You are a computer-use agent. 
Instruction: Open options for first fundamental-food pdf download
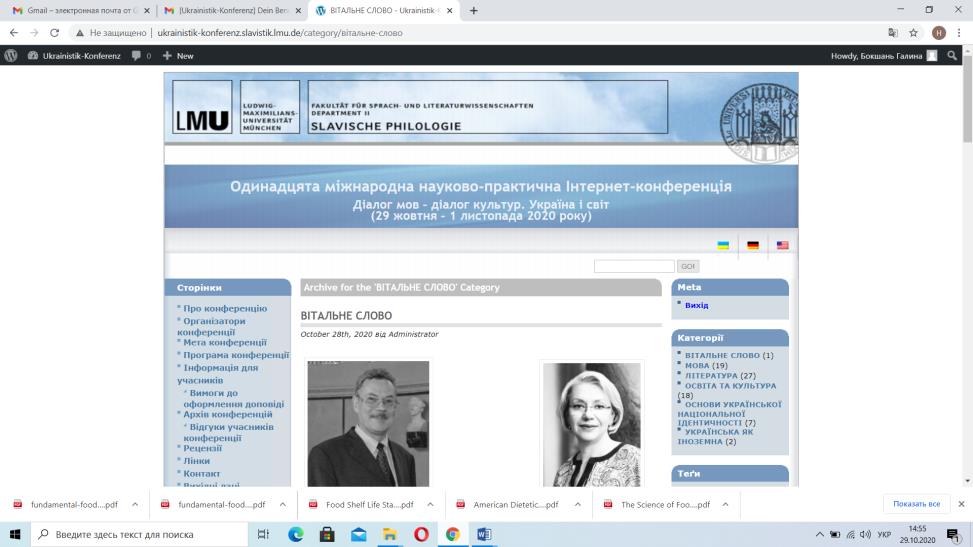coord(135,505)
